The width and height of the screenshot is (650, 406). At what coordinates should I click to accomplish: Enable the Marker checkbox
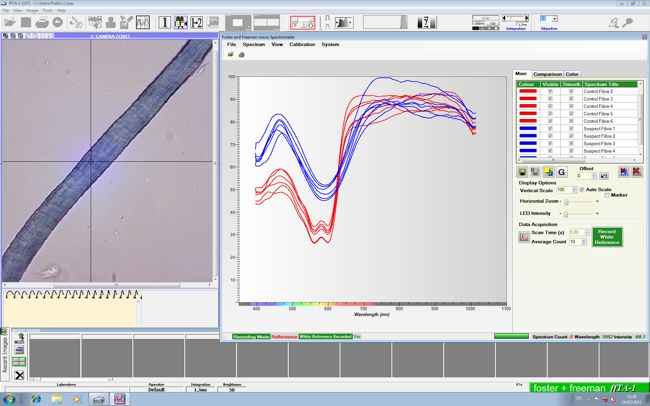(606, 195)
